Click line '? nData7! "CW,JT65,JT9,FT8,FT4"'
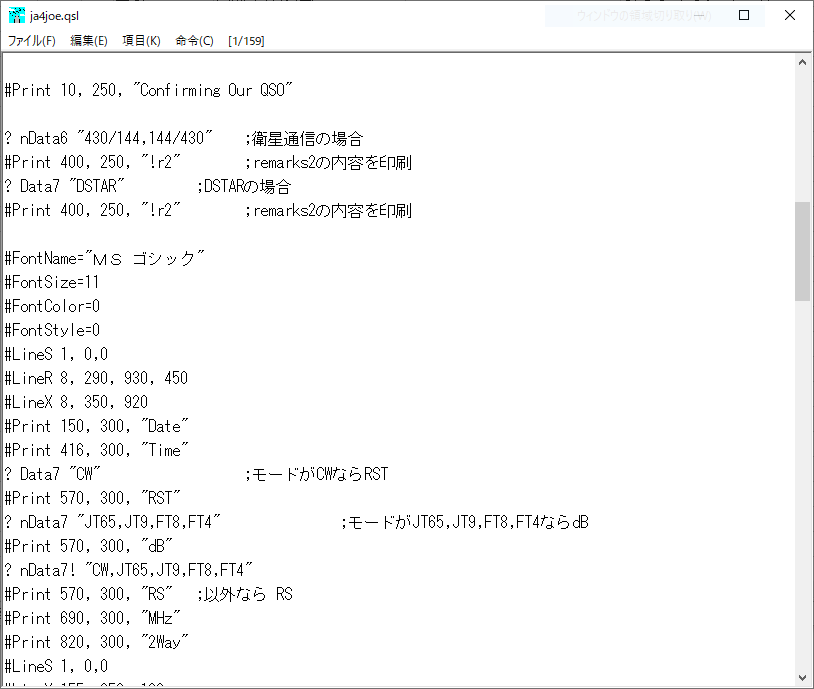 tap(128, 570)
